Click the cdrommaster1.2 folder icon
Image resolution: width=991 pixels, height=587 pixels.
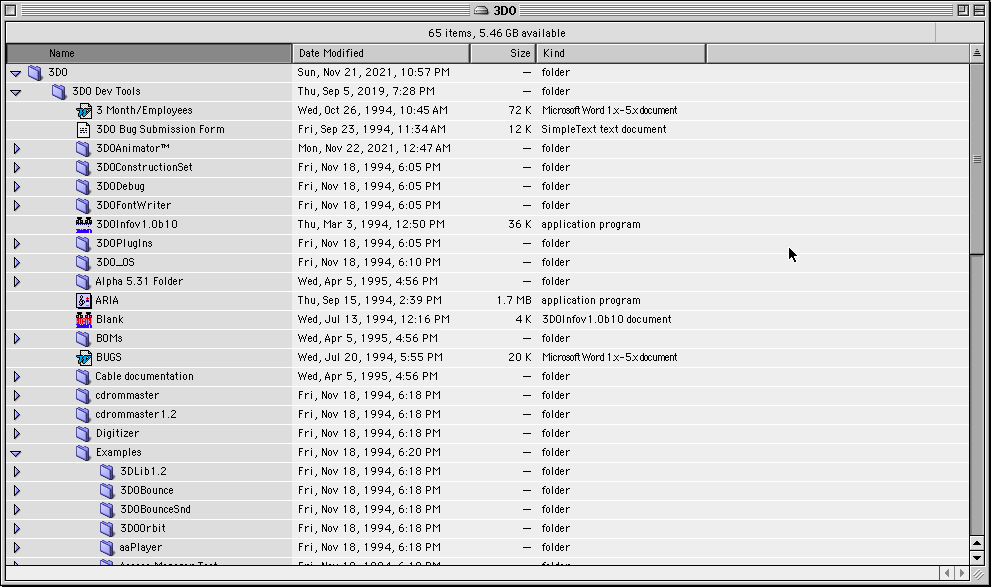pyautogui.click(x=83, y=415)
